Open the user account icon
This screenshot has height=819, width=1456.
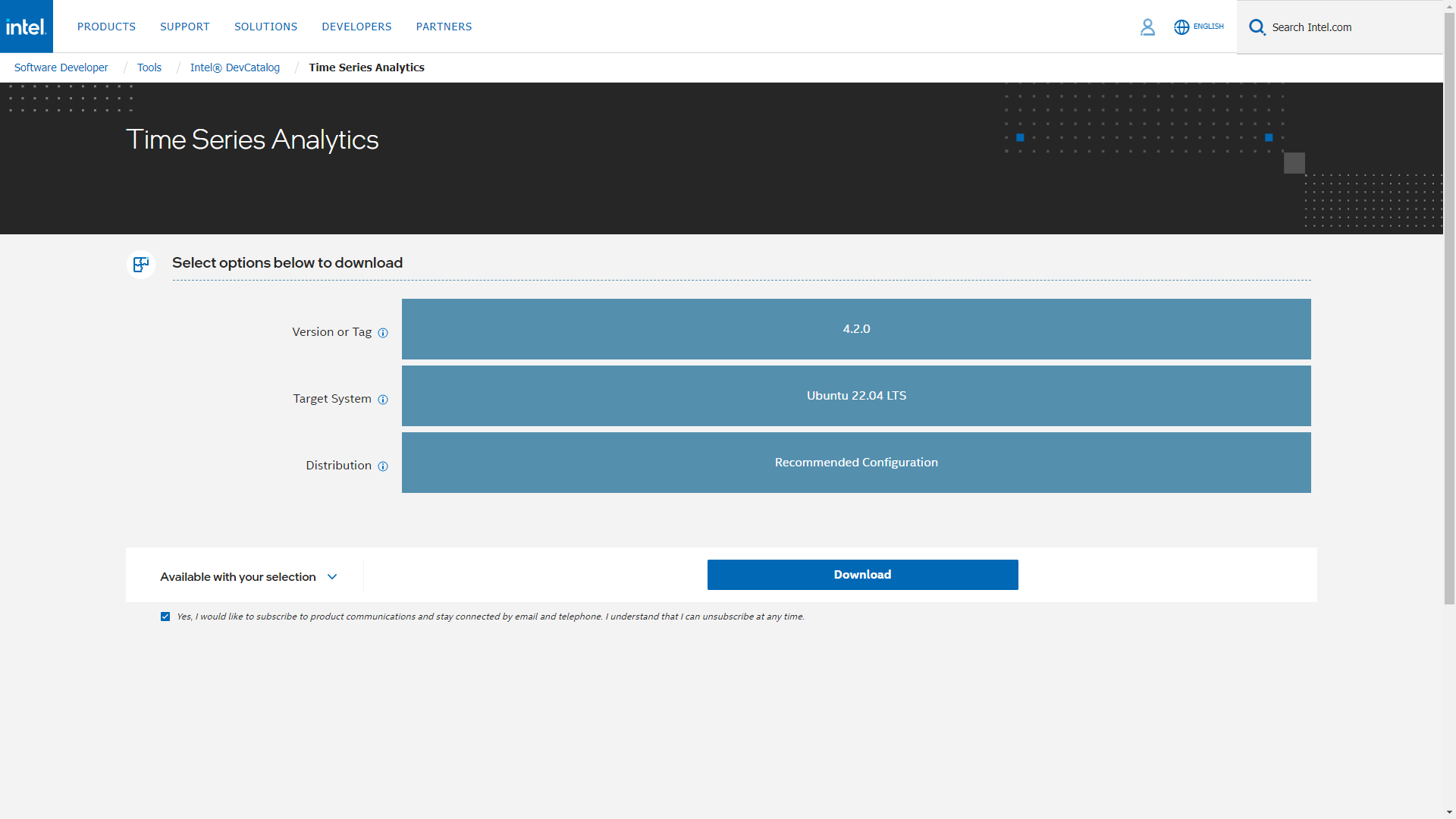pyautogui.click(x=1147, y=27)
